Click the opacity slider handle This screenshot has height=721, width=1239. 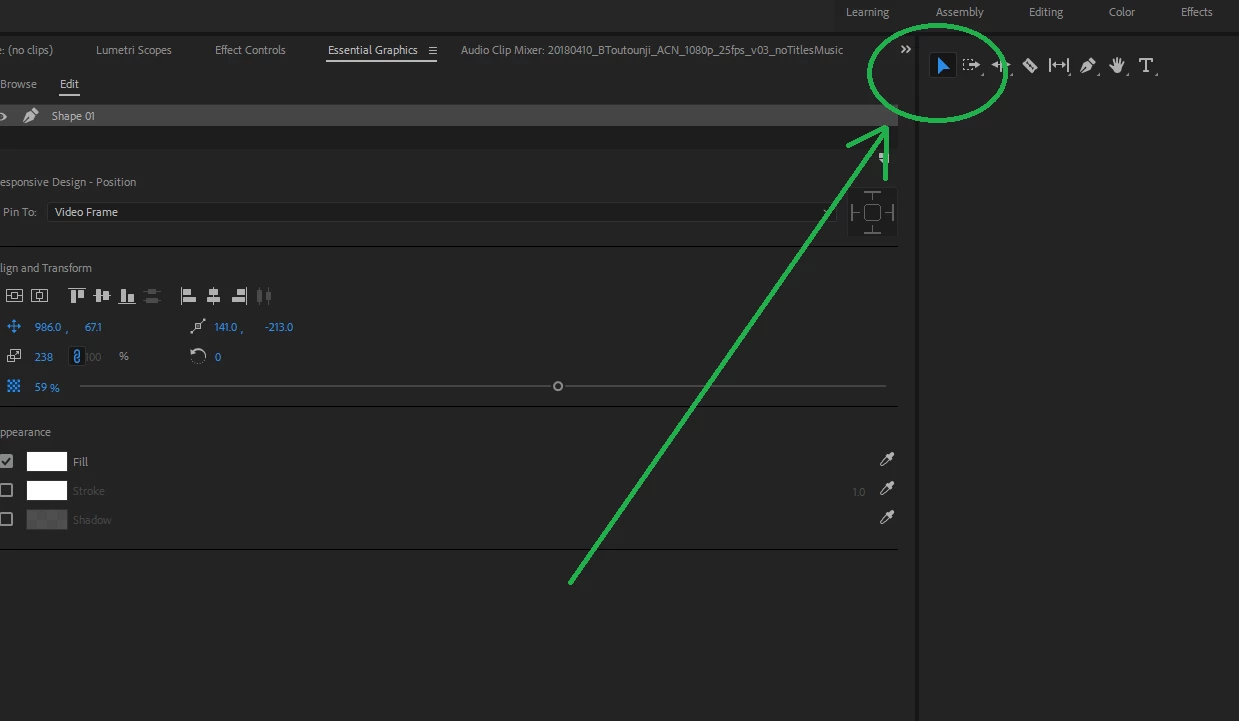(558, 386)
